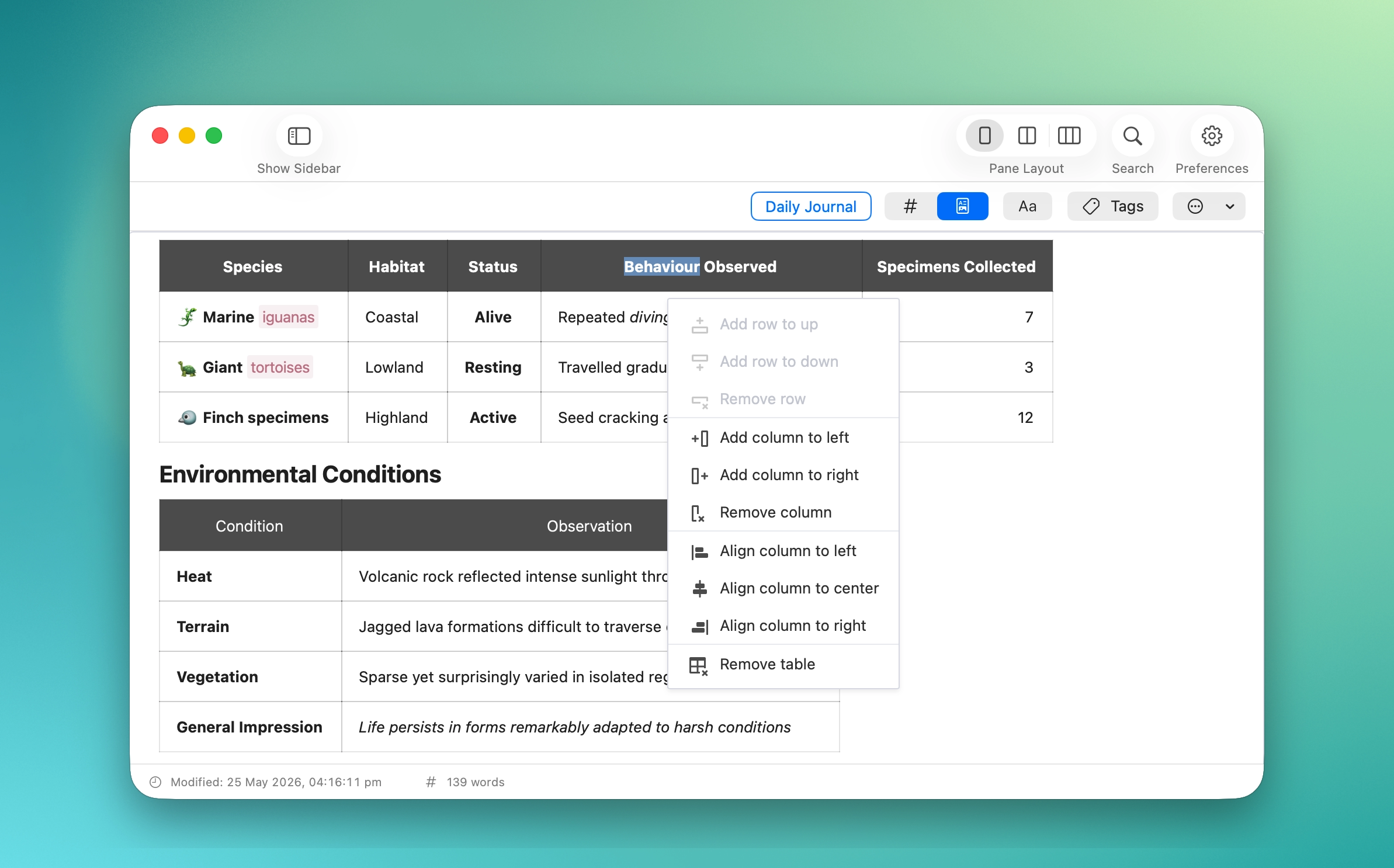Click the Repeated diving cell
Viewport: 1394px width, 868px height.
click(x=605, y=317)
